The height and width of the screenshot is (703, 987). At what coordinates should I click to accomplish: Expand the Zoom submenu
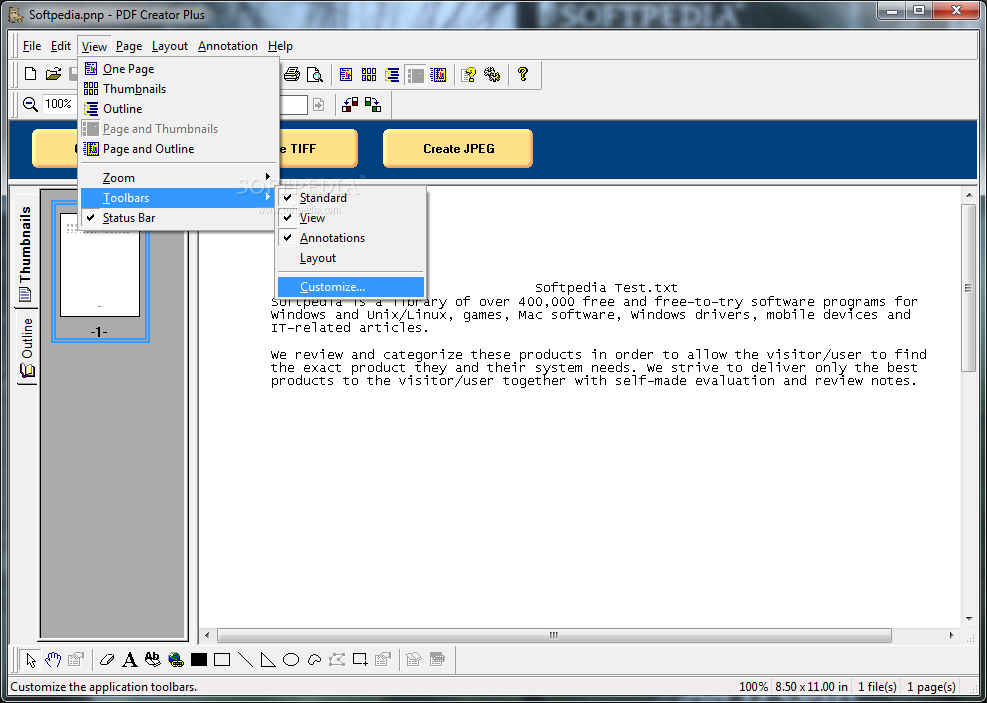(x=178, y=177)
